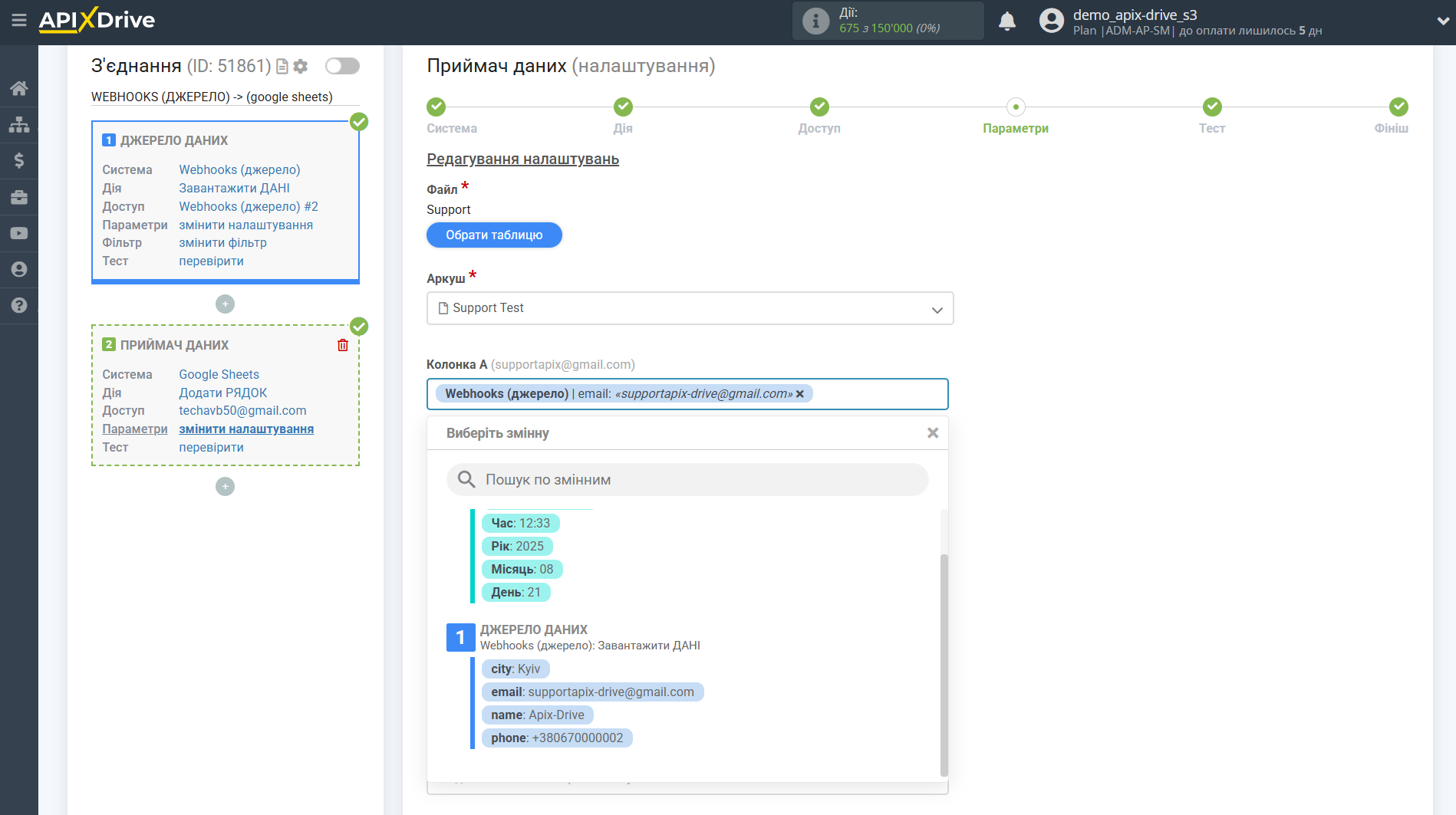This screenshot has height=815, width=1456.
Task: Toggle the connection on/off switch
Action: tap(342, 66)
